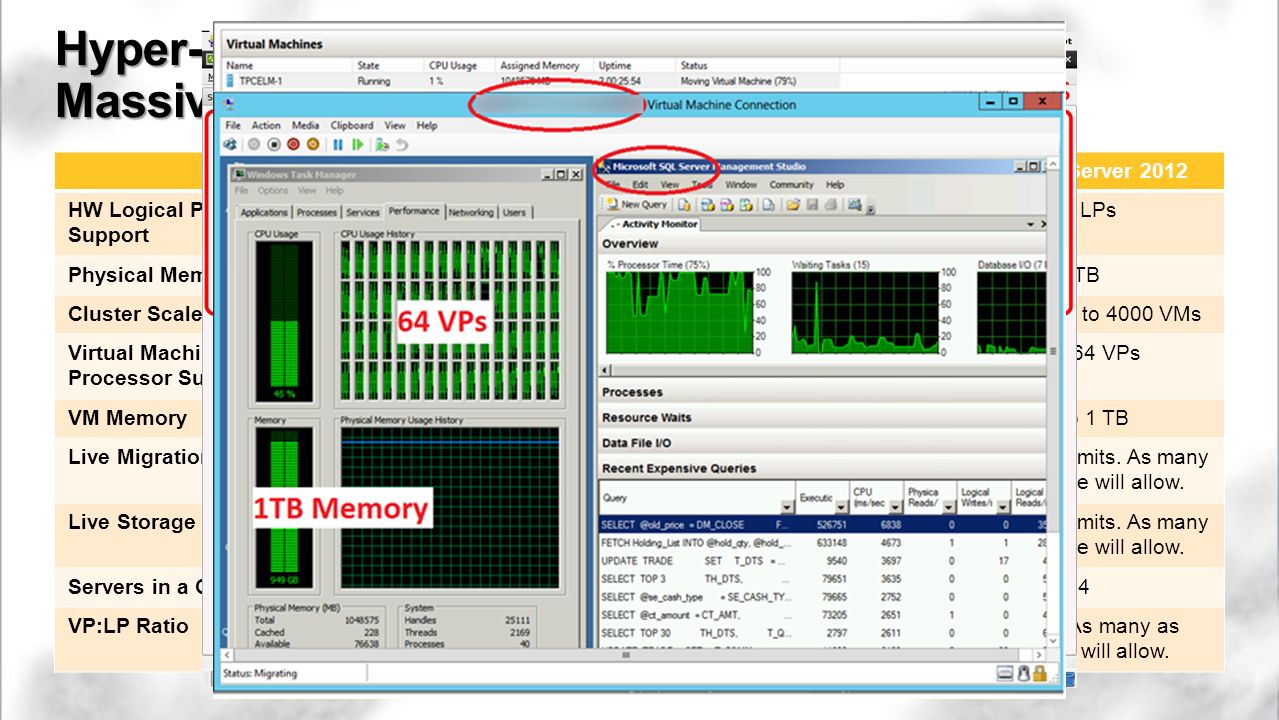Open Clipboard menu in Virtual Machine Connection

352,126
